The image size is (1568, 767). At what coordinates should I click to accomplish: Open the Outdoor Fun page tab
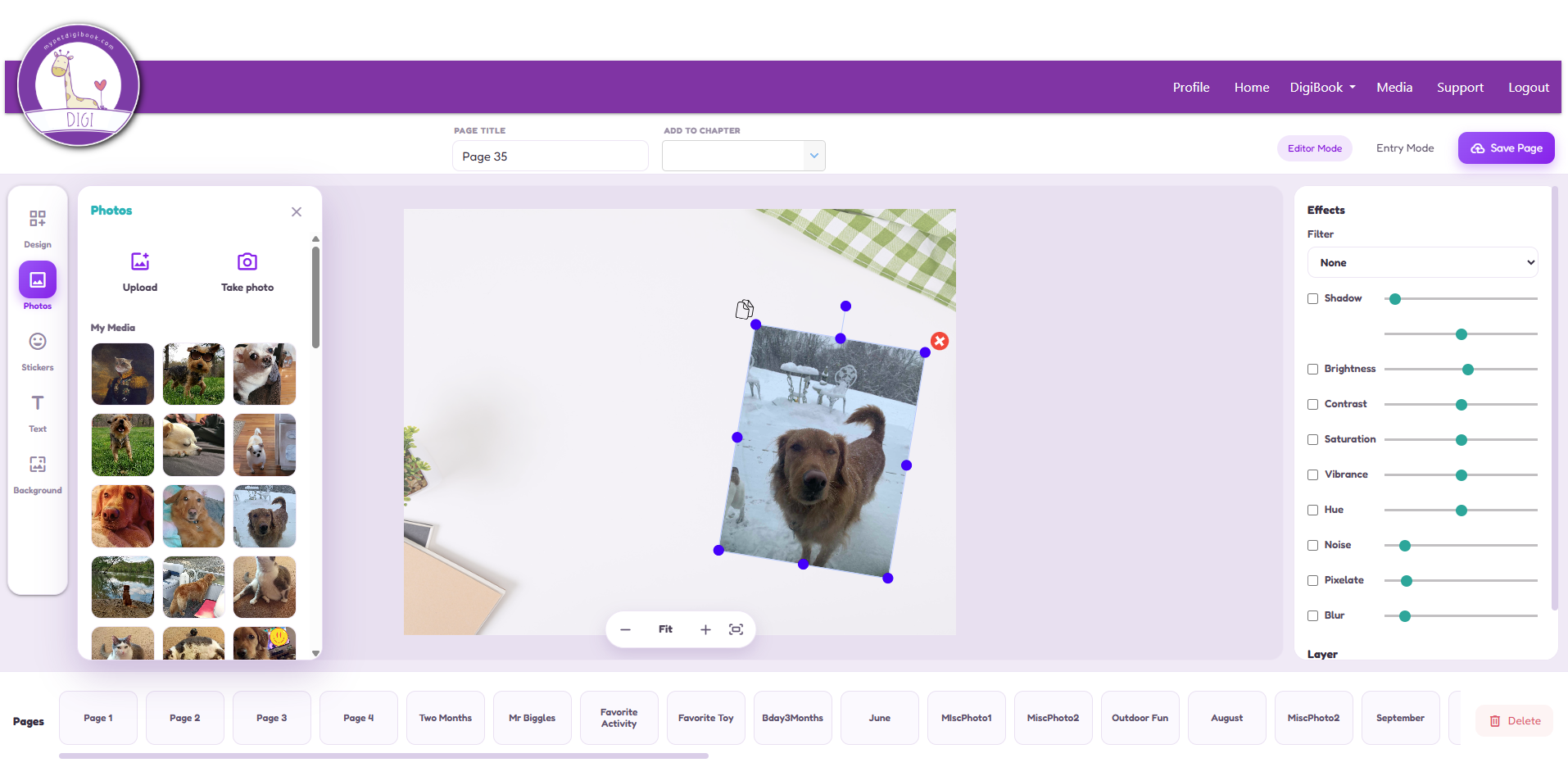click(x=1140, y=718)
